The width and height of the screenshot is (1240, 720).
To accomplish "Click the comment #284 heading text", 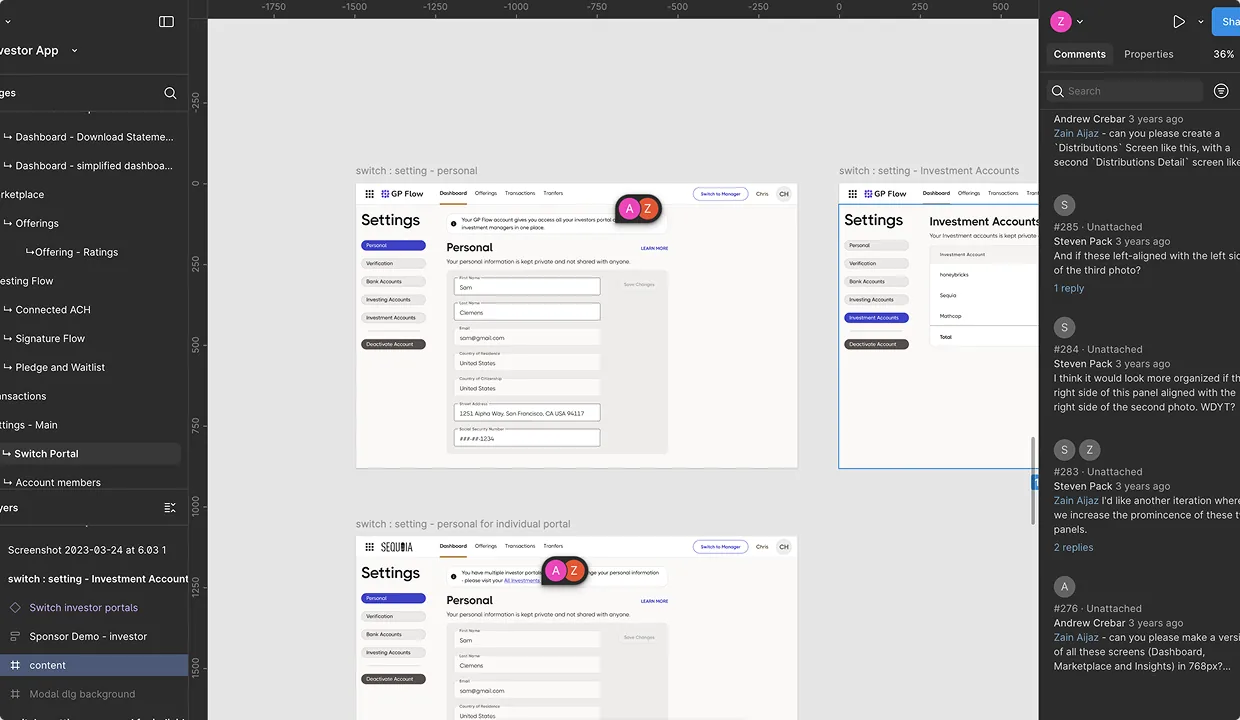I will (1098, 349).
